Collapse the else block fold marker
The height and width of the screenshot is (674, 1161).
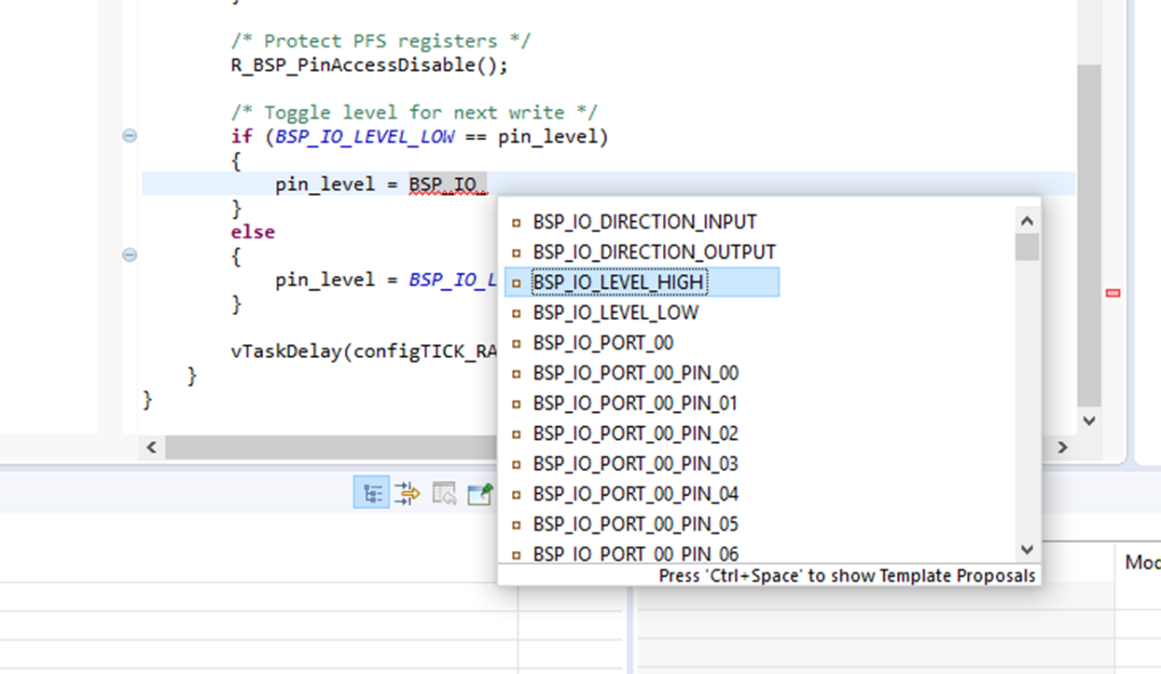[130, 255]
